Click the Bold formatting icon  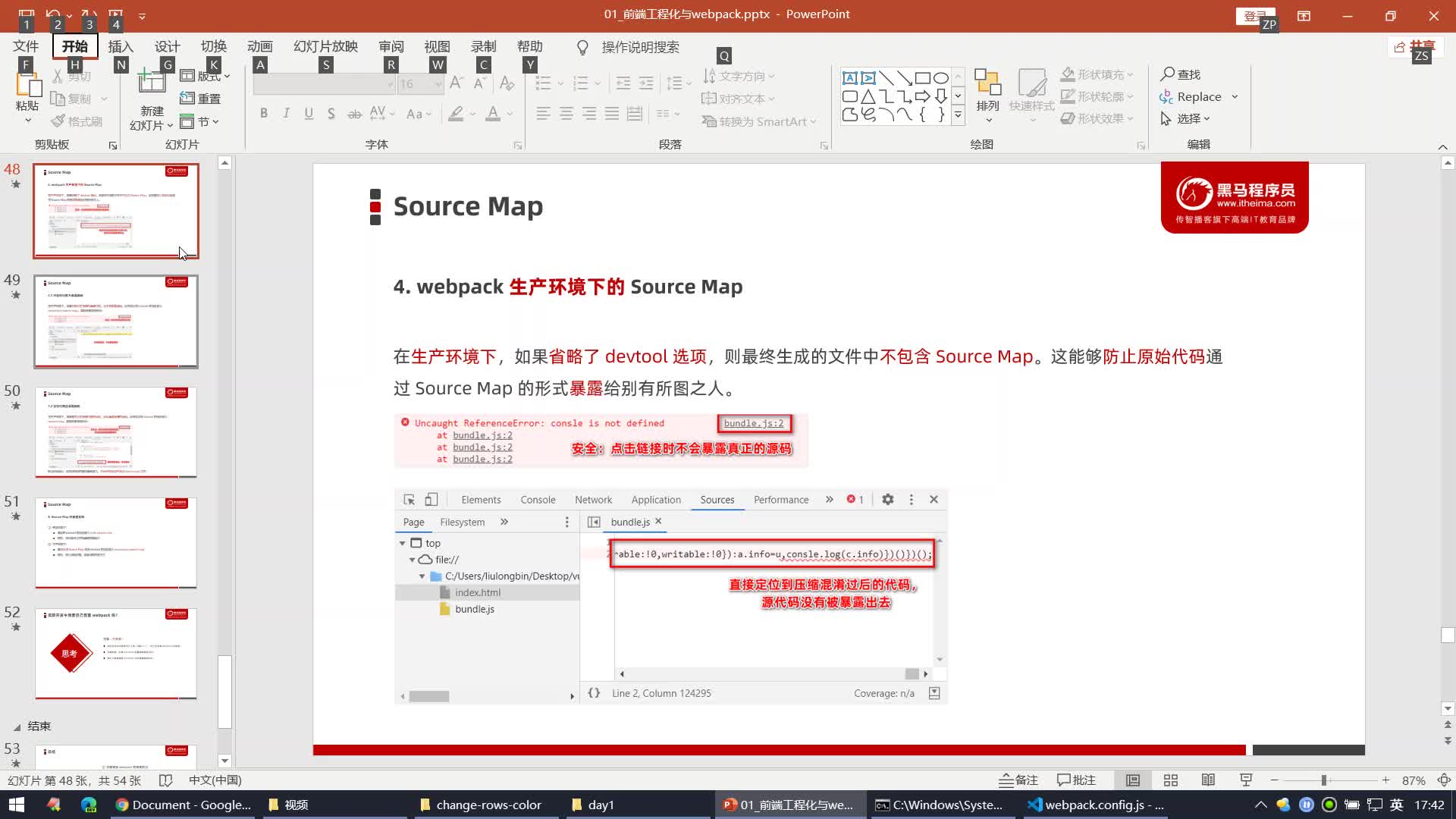(x=265, y=113)
